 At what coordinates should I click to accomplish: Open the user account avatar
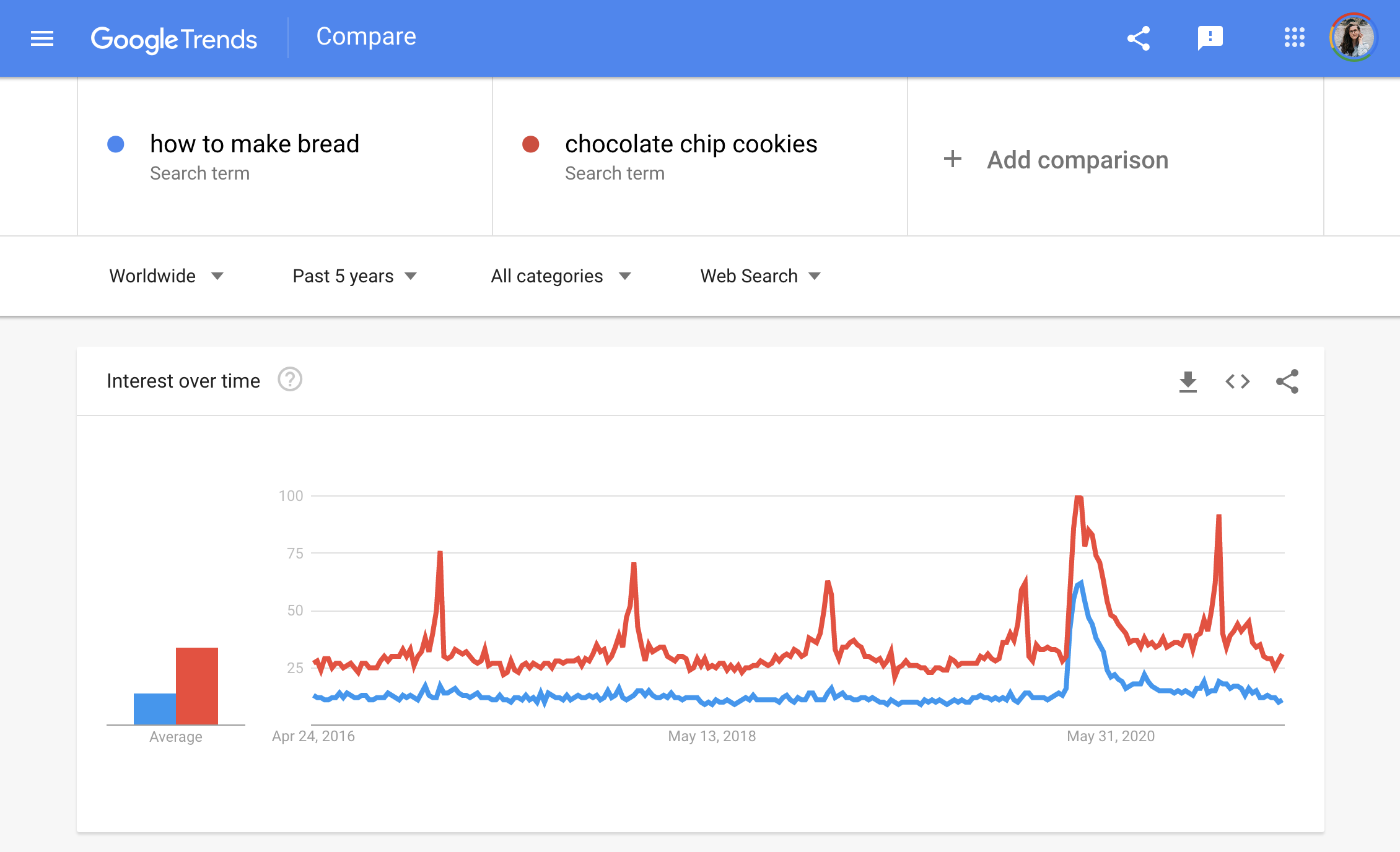pos(1353,38)
